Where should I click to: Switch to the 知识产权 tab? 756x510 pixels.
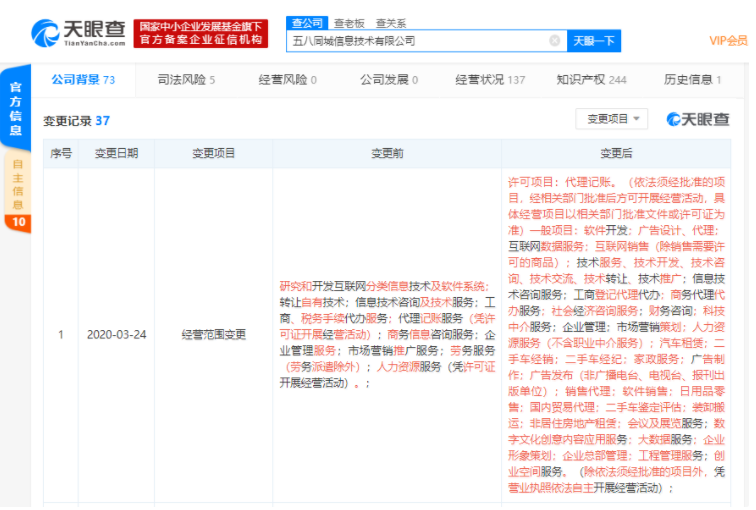tap(591, 80)
